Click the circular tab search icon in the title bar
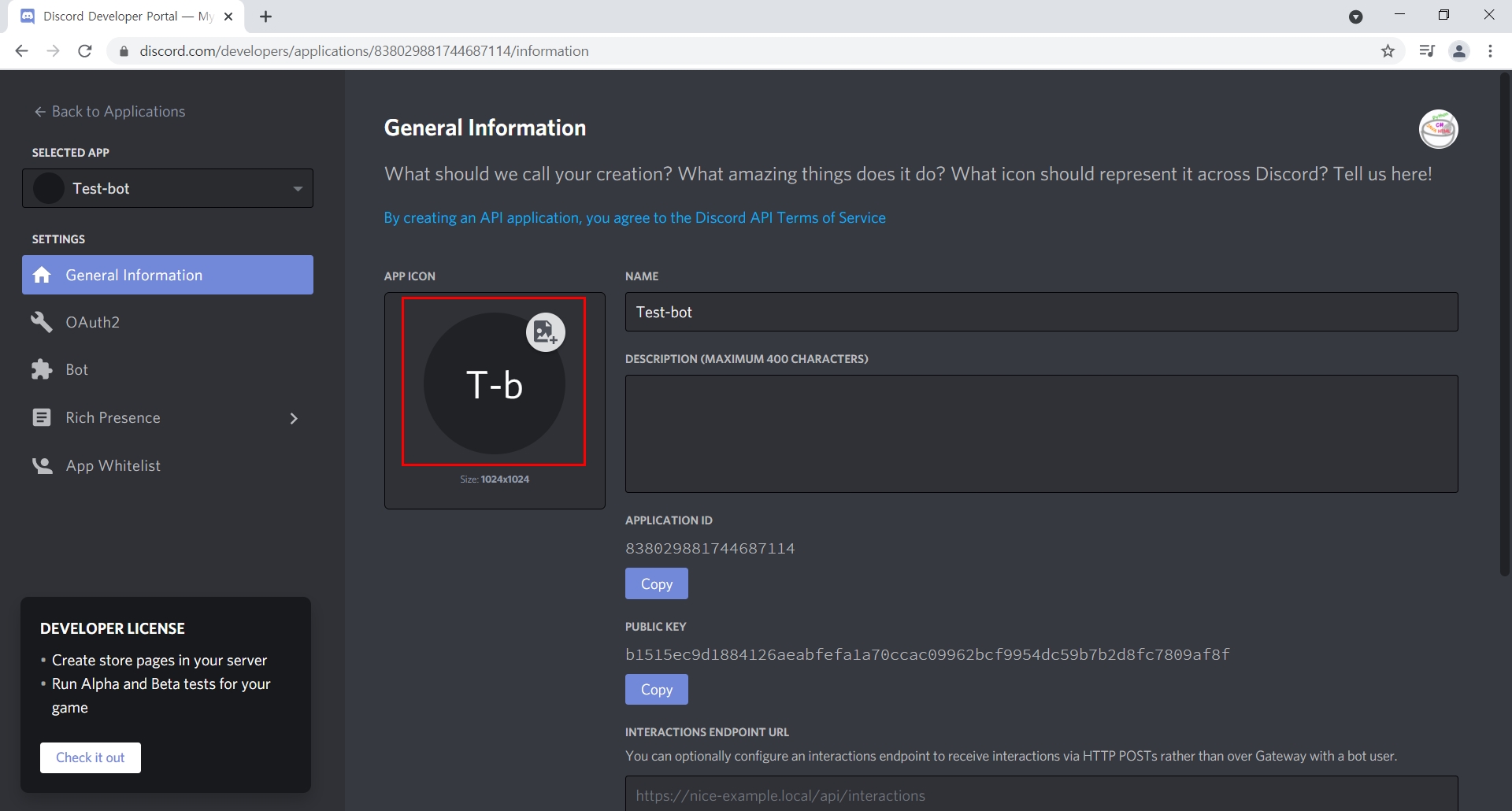This screenshot has width=1512, height=811. (x=1355, y=17)
